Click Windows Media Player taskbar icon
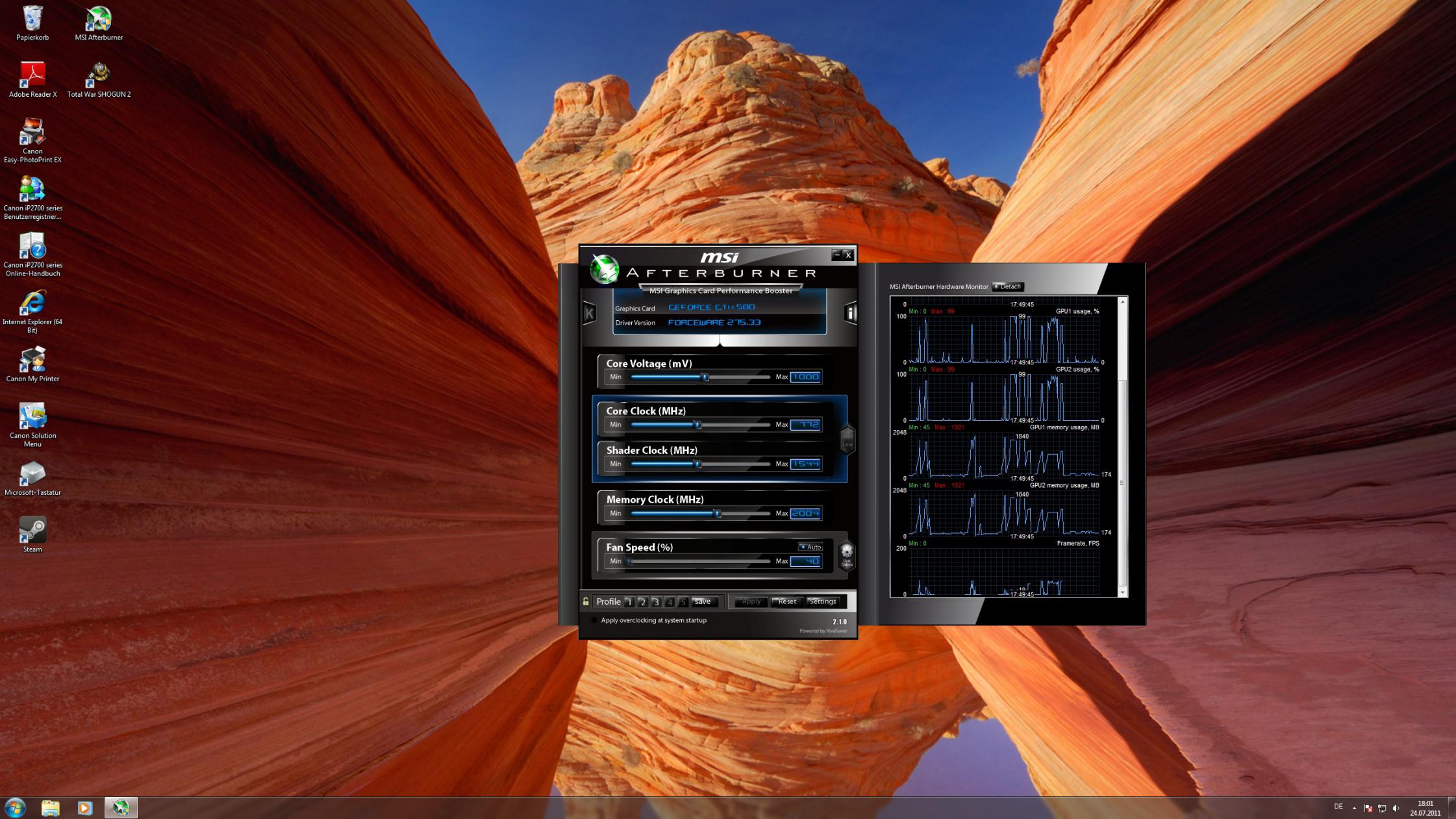 tap(84, 807)
